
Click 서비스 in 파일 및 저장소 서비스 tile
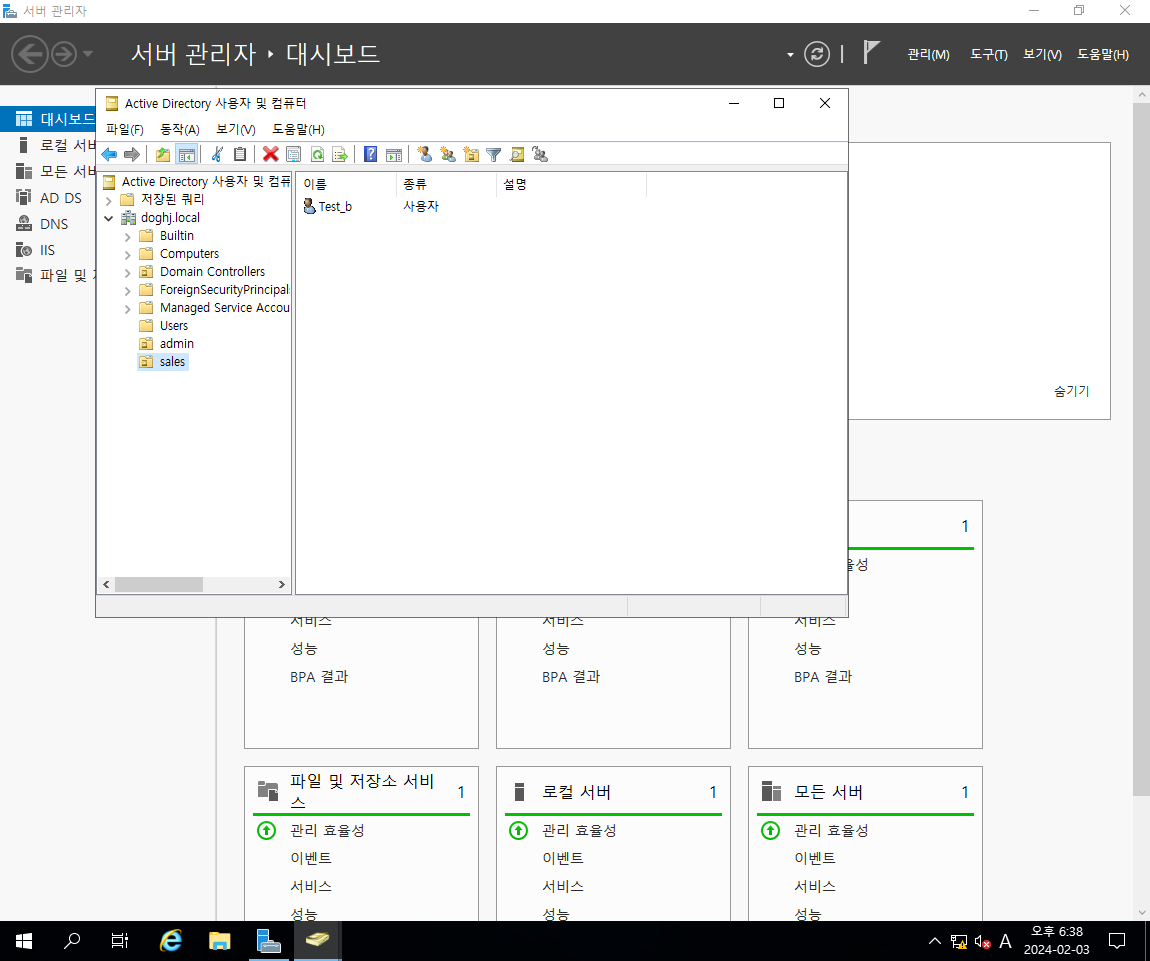310,886
